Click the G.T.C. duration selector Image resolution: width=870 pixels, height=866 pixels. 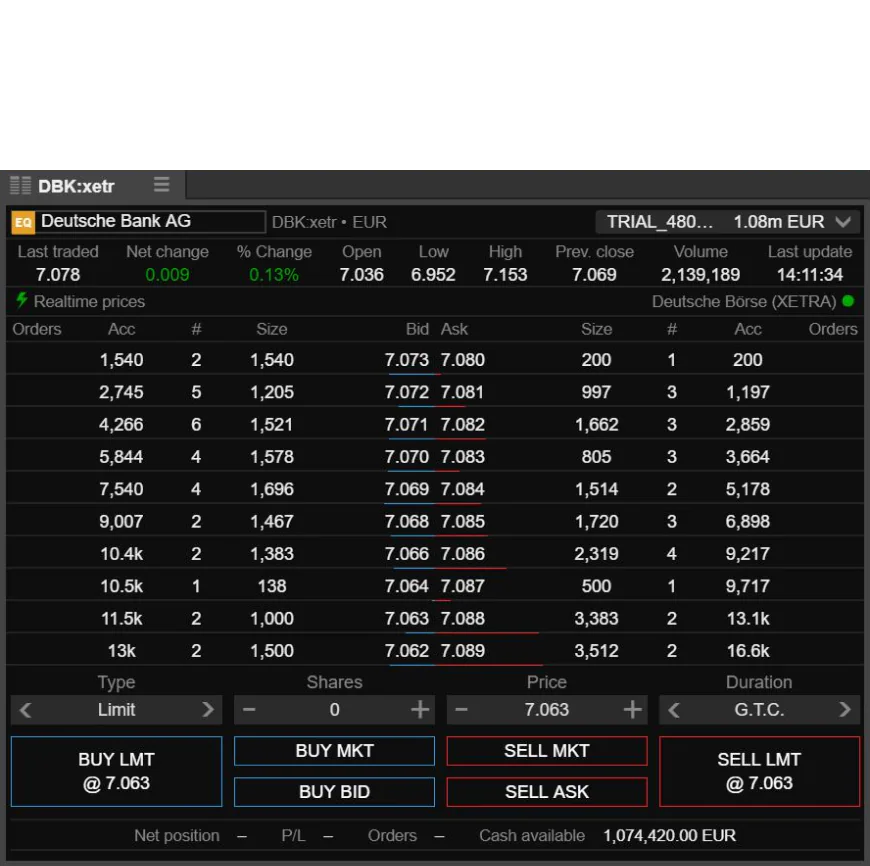[760, 710]
